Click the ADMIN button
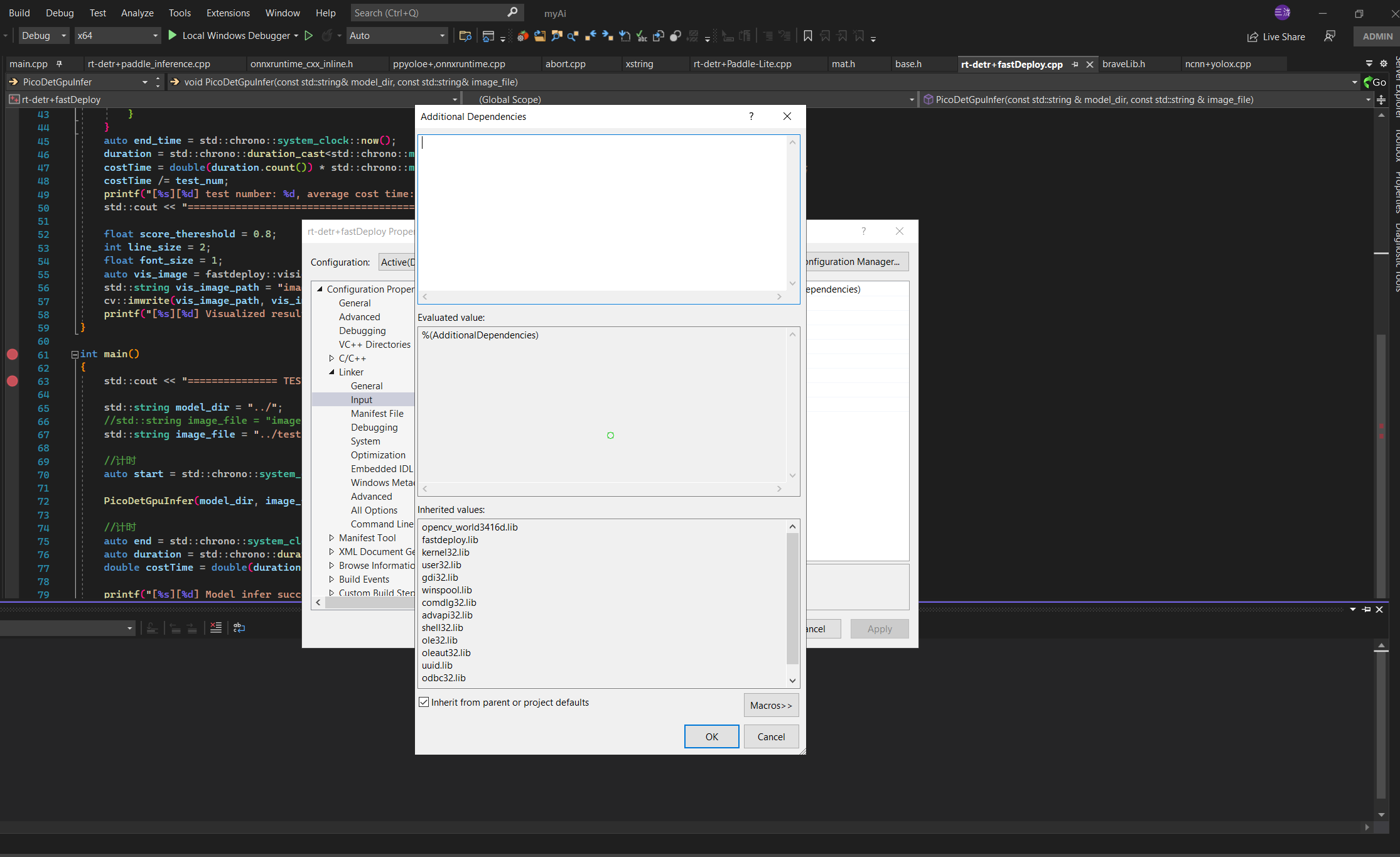This screenshot has height=857, width=1400. point(1377,36)
